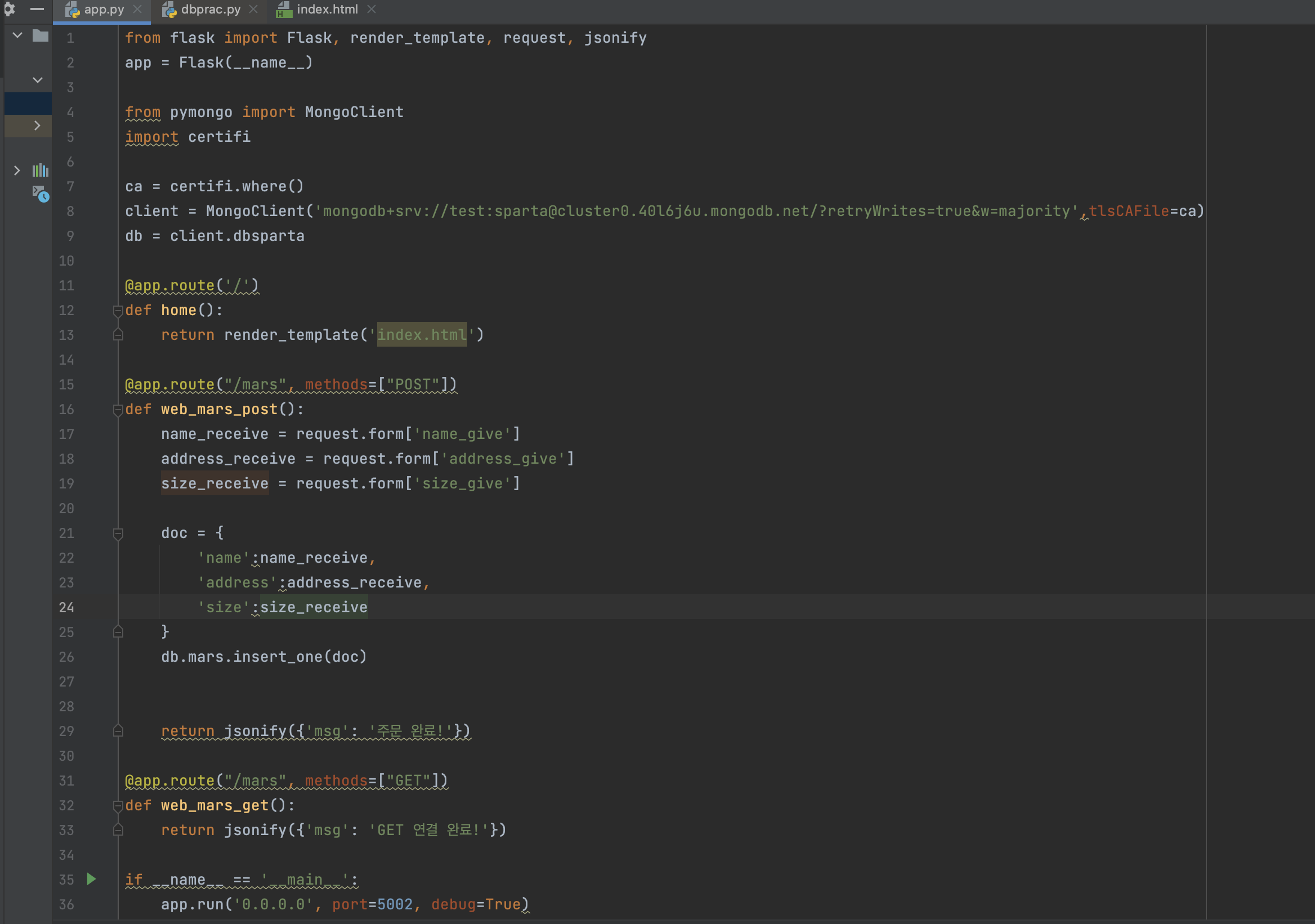The height and width of the screenshot is (924, 1315).
Task: Expand the highlighted tree row chevron
Action: click(x=37, y=125)
